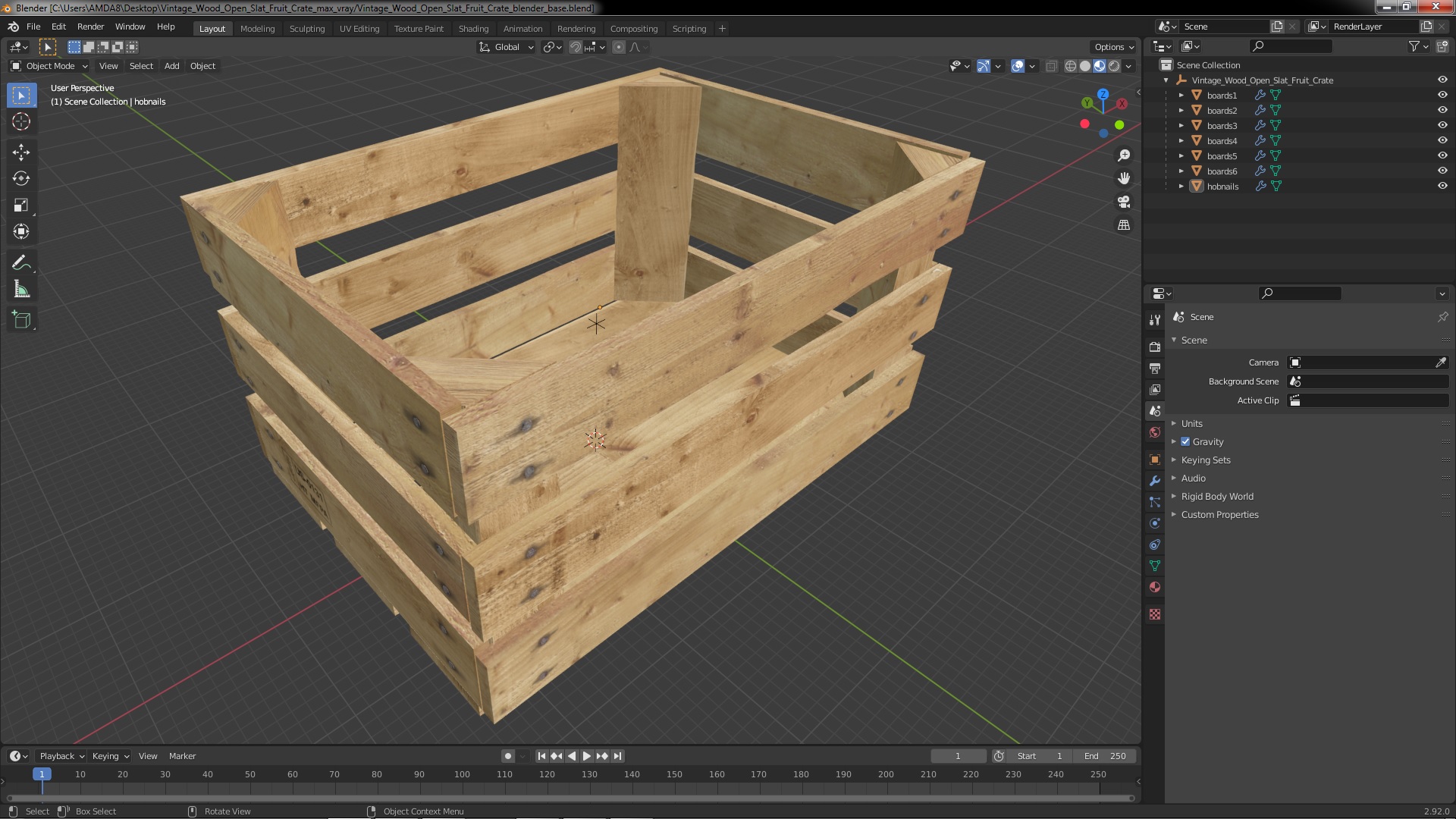Open the Options dropdown in viewport

coord(1114,47)
